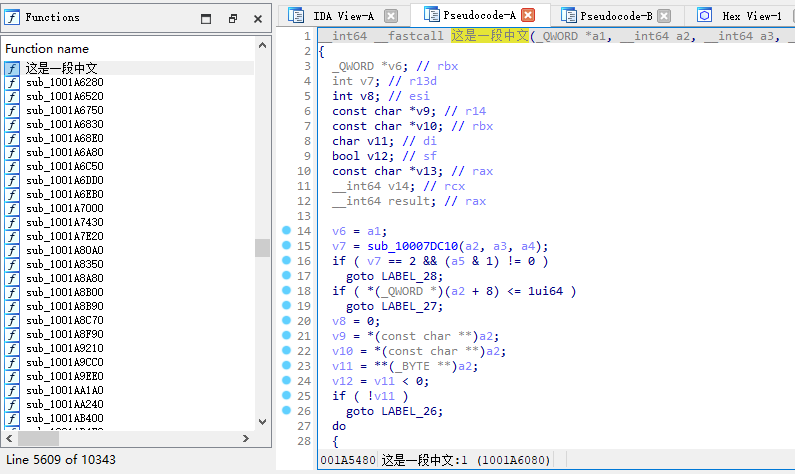Image resolution: width=795 pixels, height=474 pixels.
Task: Switch to the Pseudocode-B tab
Action: point(616,16)
